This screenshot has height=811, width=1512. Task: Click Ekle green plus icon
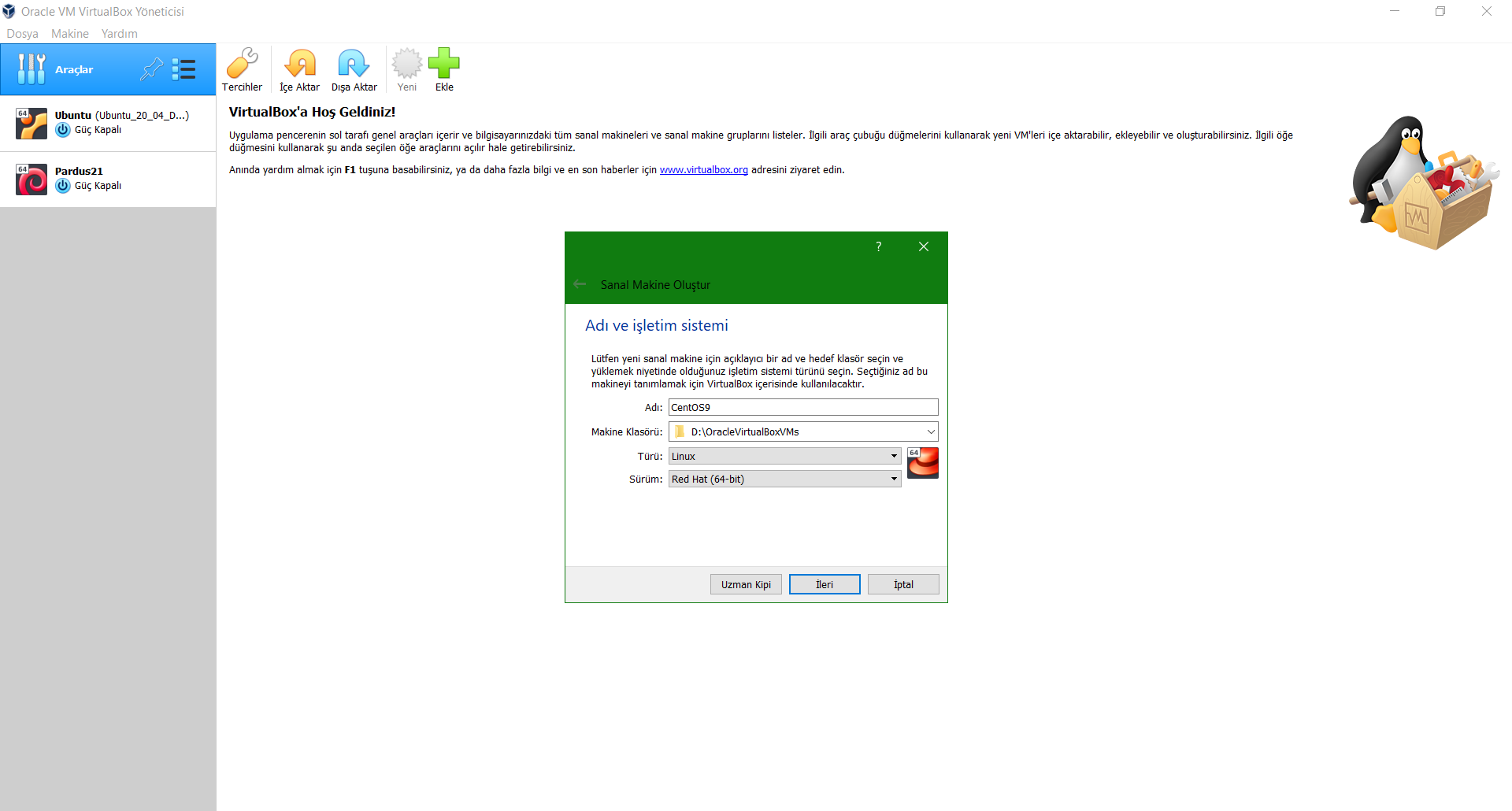tap(444, 70)
